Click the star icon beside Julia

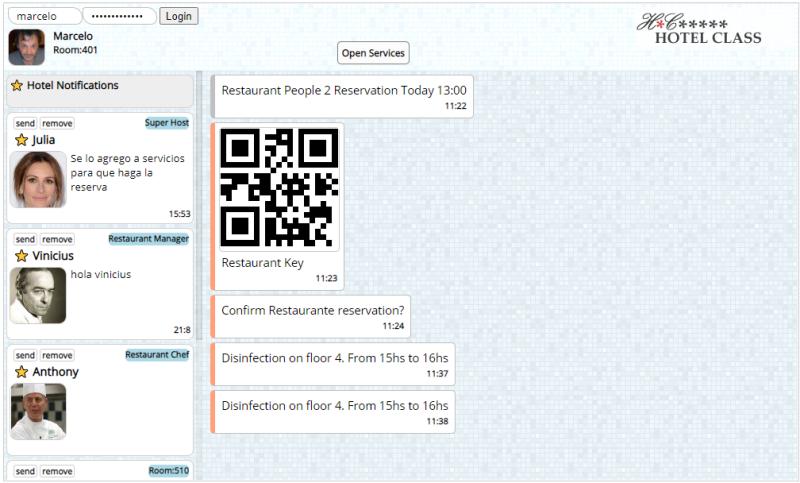pyautogui.click(x=21, y=140)
